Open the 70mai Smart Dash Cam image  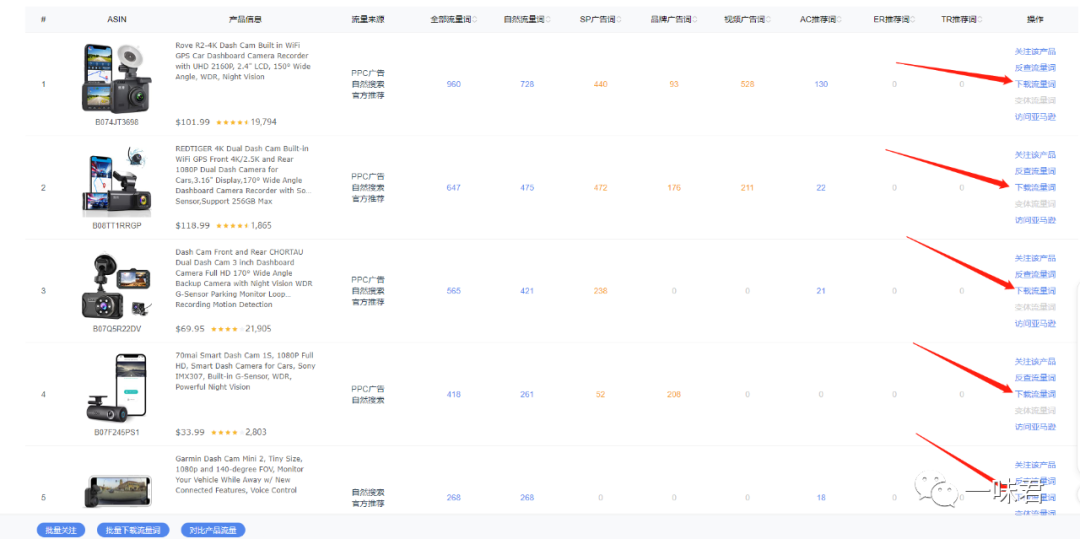pos(116,388)
